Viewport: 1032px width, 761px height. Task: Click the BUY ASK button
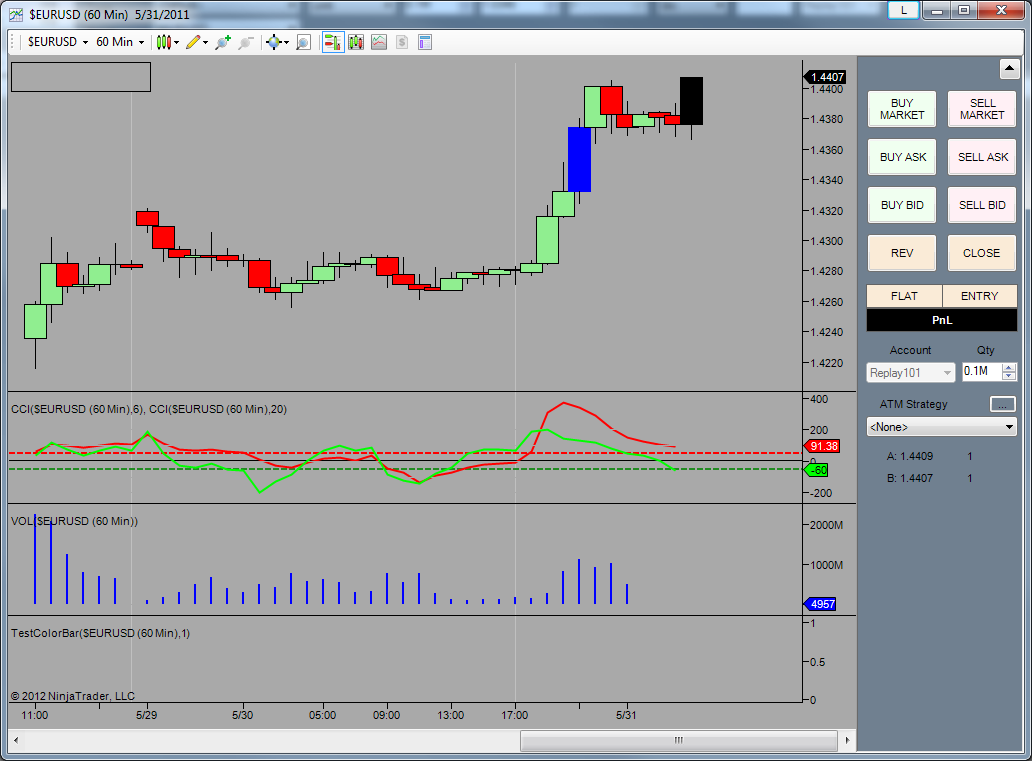tap(902, 157)
